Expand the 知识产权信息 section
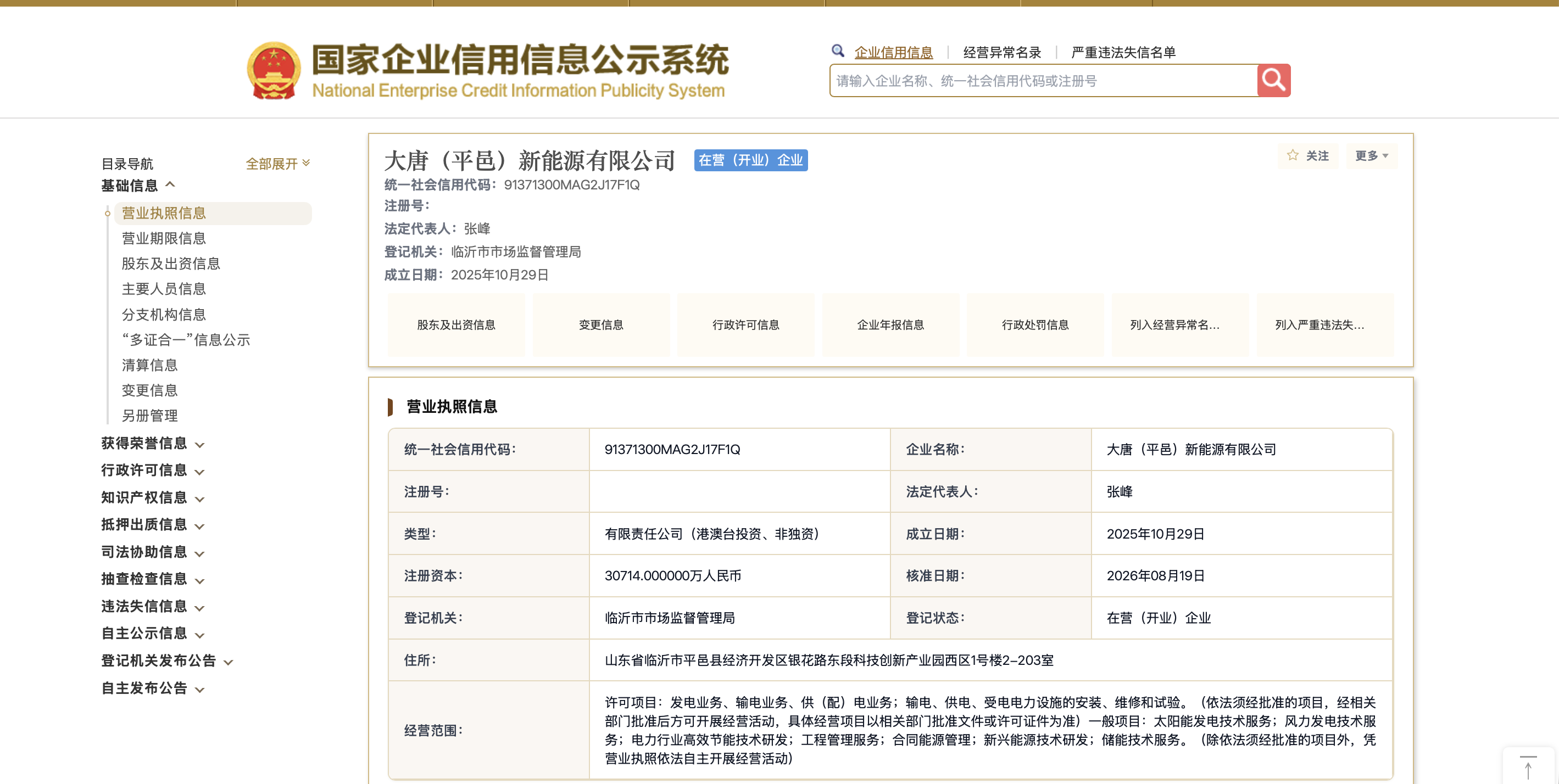The width and height of the screenshot is (1559, 784). [153, 498]
